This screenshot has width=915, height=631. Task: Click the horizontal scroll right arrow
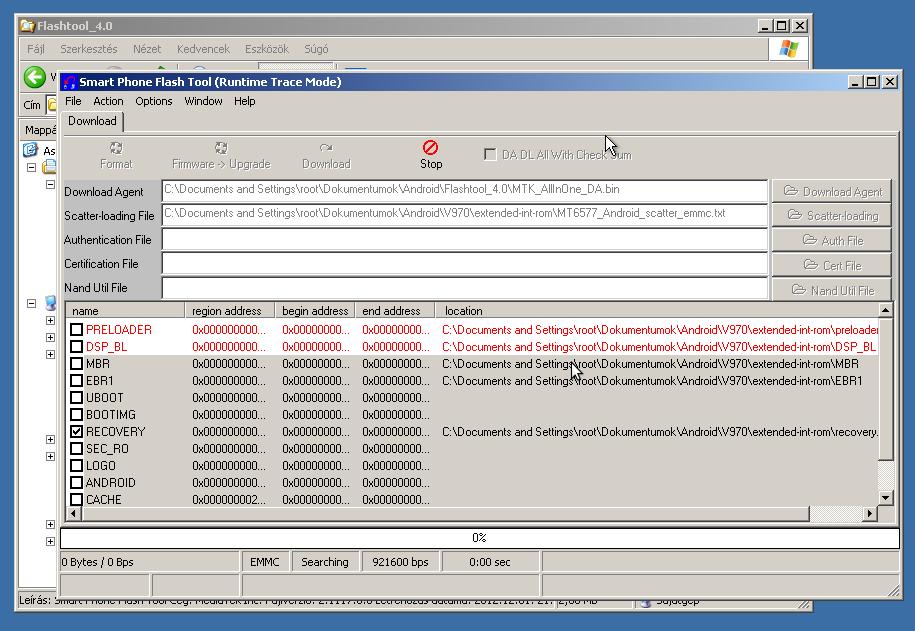(870, 514)
